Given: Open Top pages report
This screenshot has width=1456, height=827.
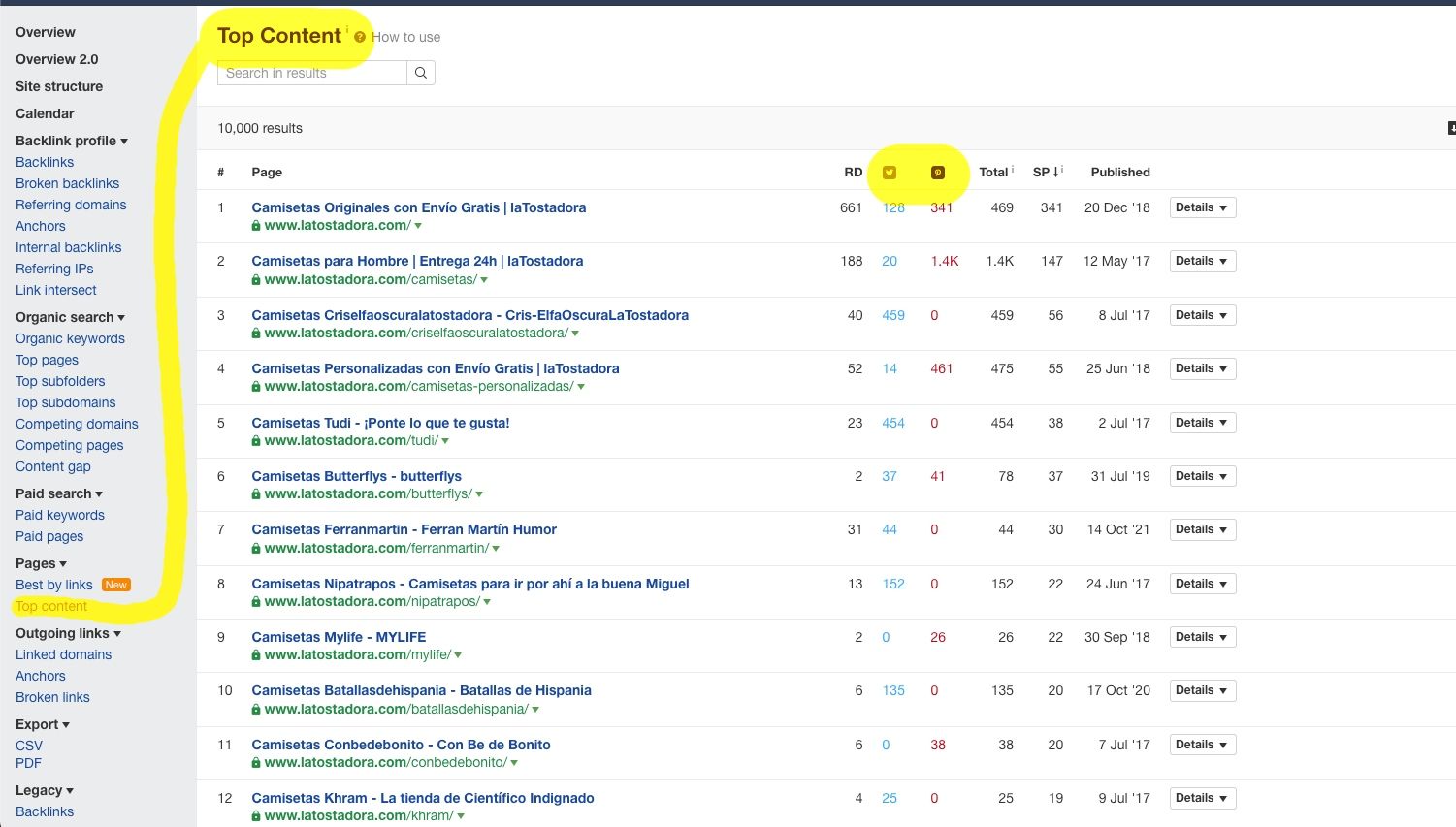Looking at the screenshot, I should (47, 360).
